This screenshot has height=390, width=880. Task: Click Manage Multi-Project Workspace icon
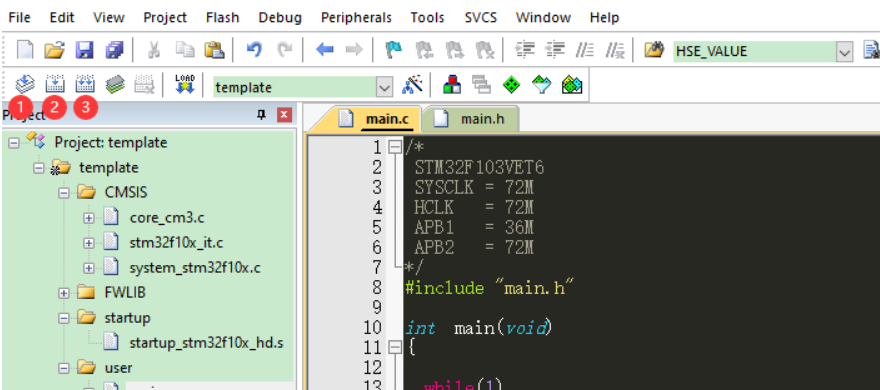click(x=482, y=85)
